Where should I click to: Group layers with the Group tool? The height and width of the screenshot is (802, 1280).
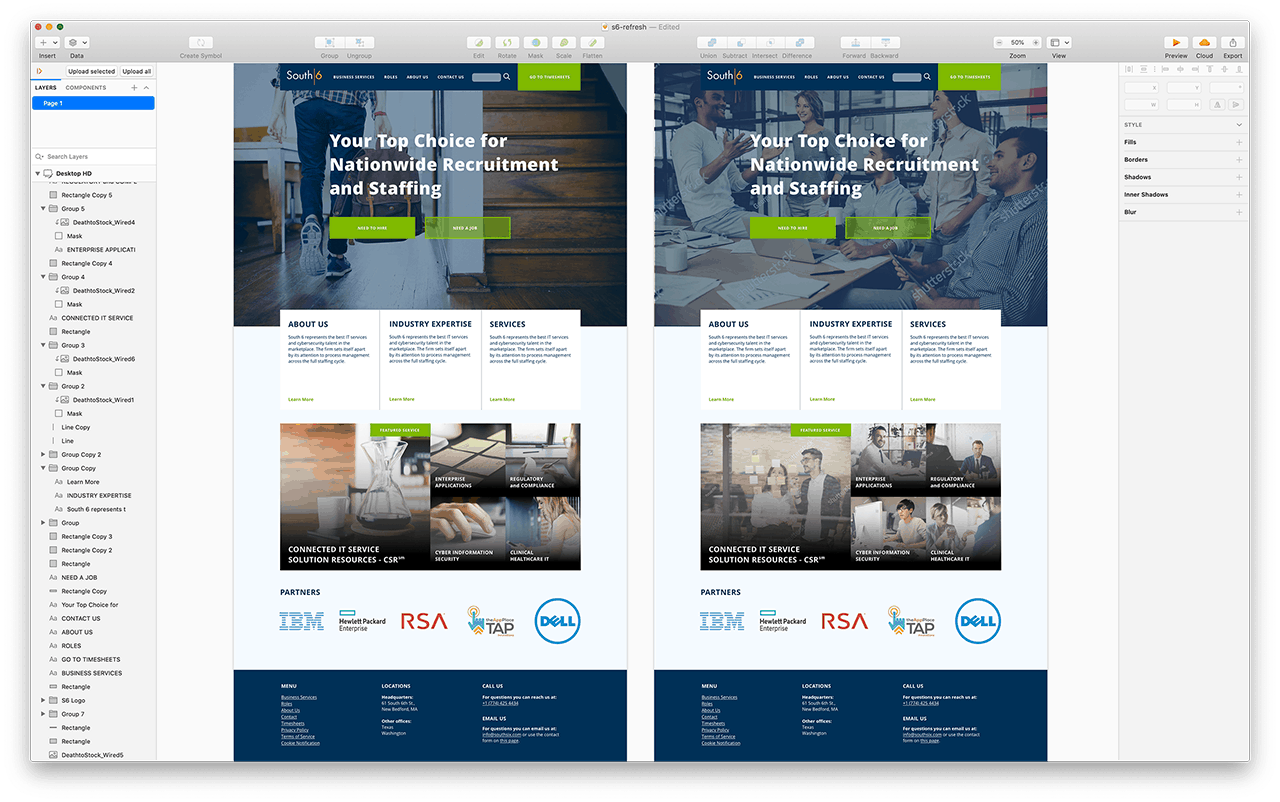tap(328, 43)
